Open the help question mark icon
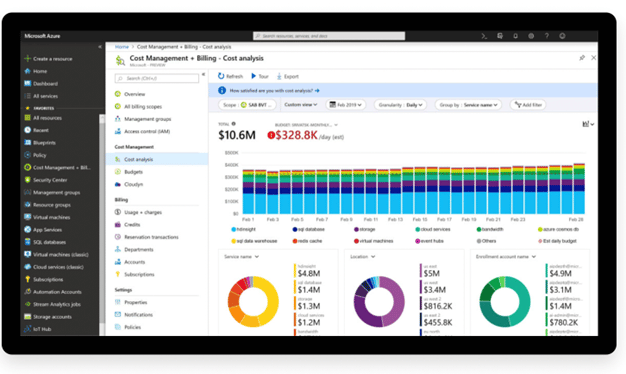 tap(547, 36)
